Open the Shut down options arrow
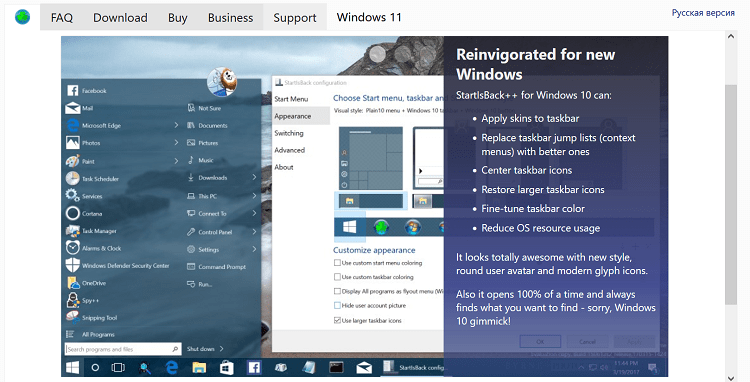The height and width of the screenshot is (382, 750). click(221, 349)
